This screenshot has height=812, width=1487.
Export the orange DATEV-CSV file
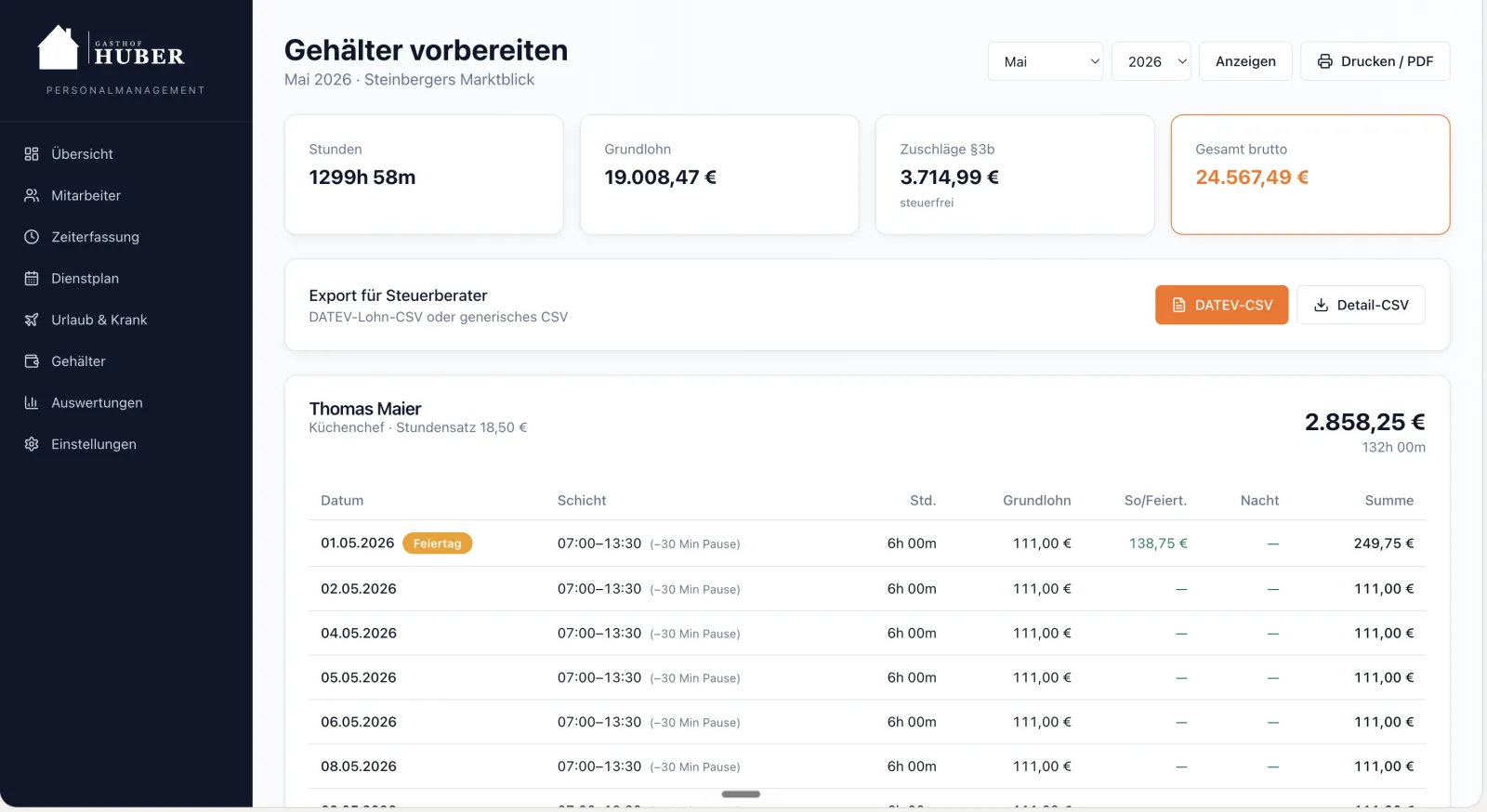point(1222,305)
